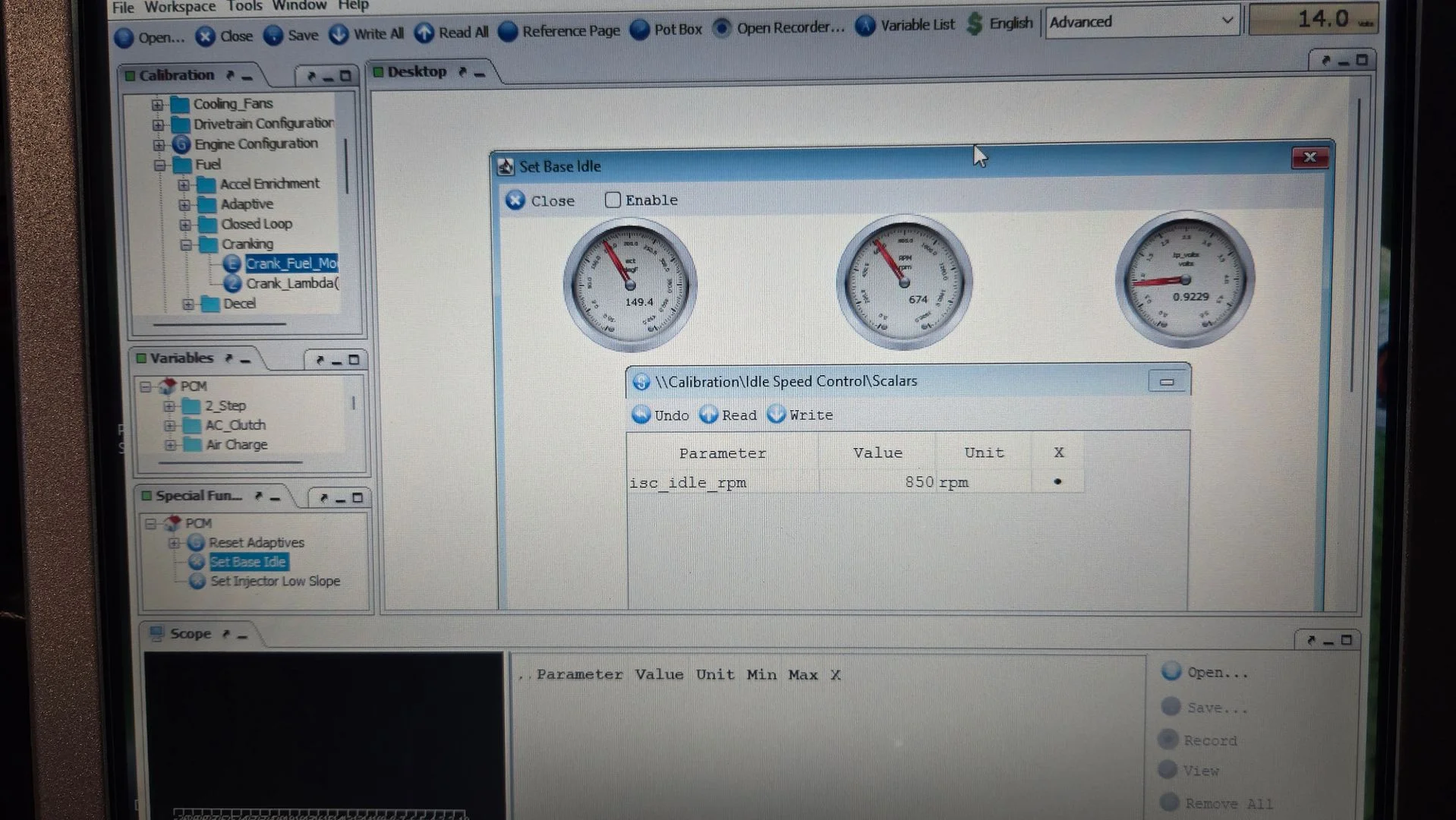Viewport: 1456px width, 820px height.
Task: Collapse the Cranking folder
Action: (186, 244)
